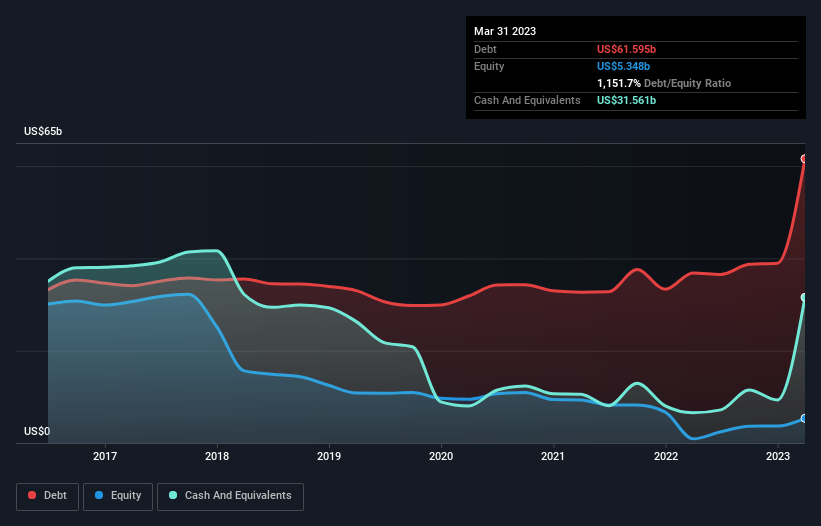The width and height of the screenshot is (821, 526).
Task: Click the US$65b y-axis label
Action: (x=43, y=131)
